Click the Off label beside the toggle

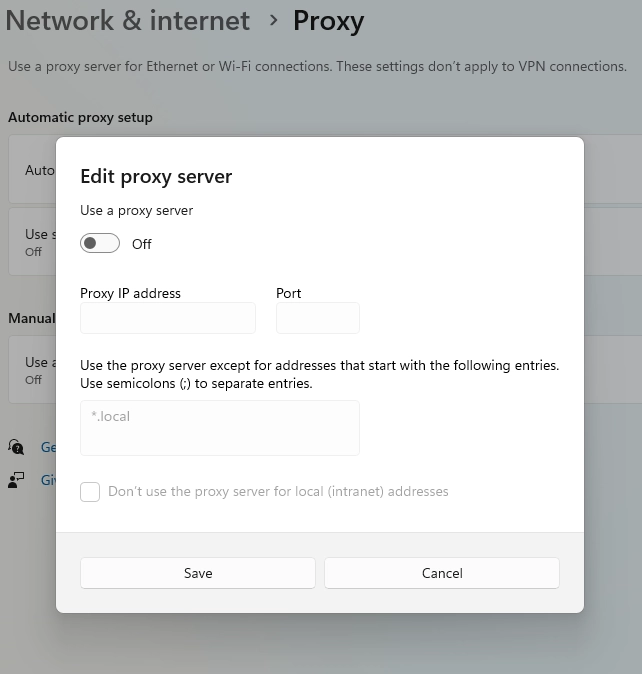[x=142, y=244]
